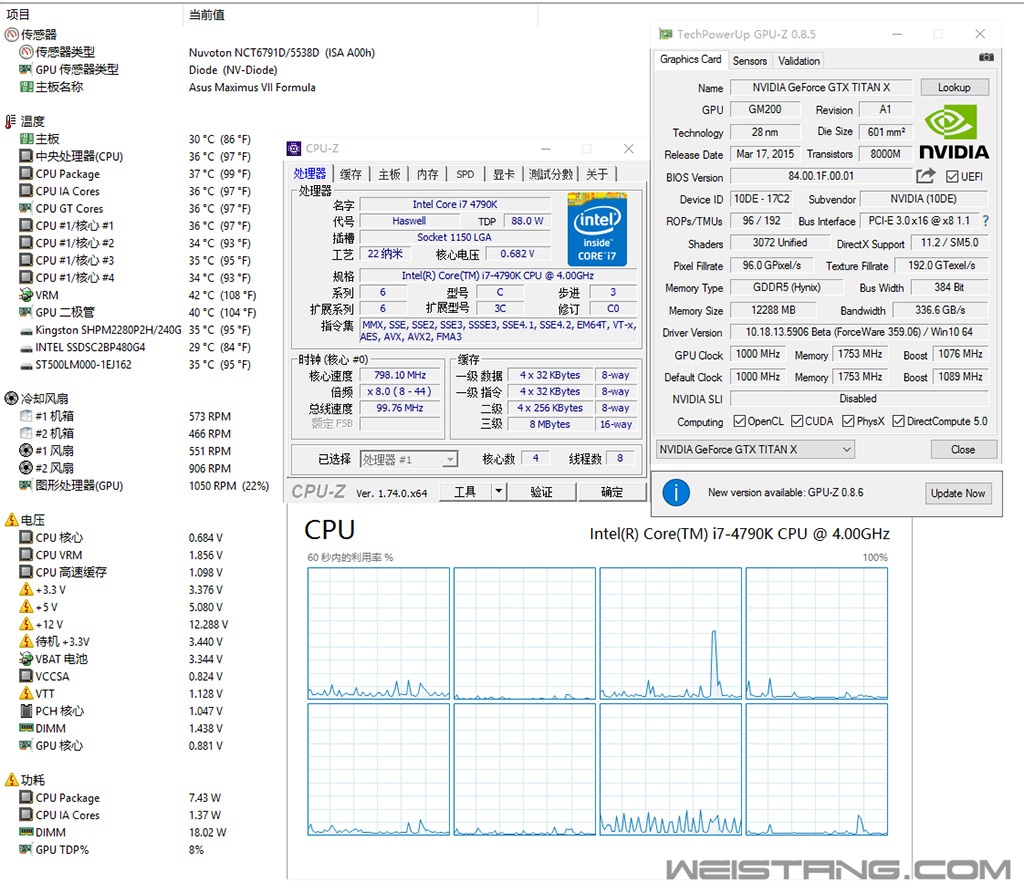The image size is (1024, 893).
Task: Click the info icon in update notice
Action: click(x=676, y=492)
